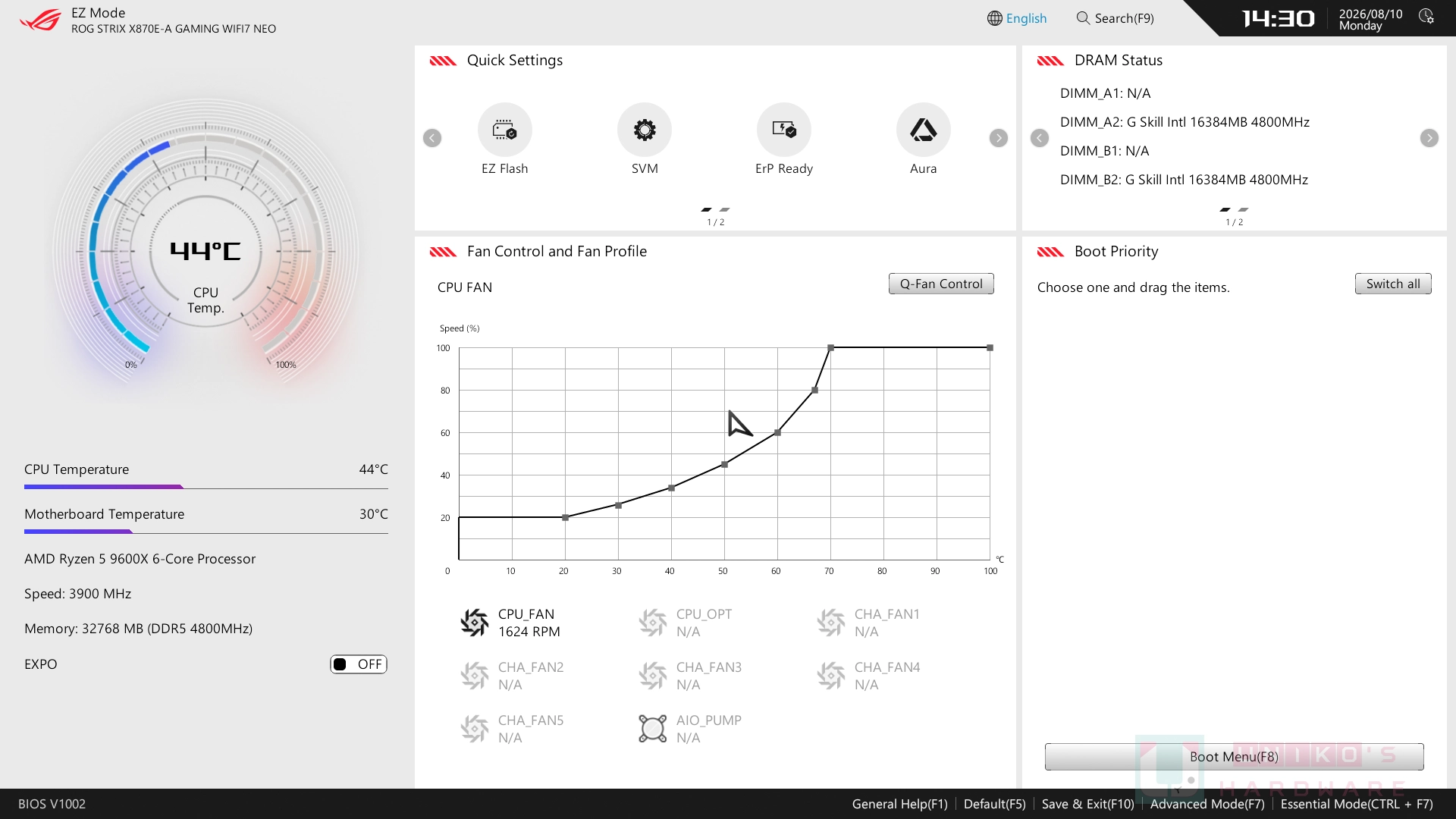Viewport: 1456px width, 819px height.
Task: Click the 30°C point on fan curve
Action: pyautogui.click(x=618, y=505)
